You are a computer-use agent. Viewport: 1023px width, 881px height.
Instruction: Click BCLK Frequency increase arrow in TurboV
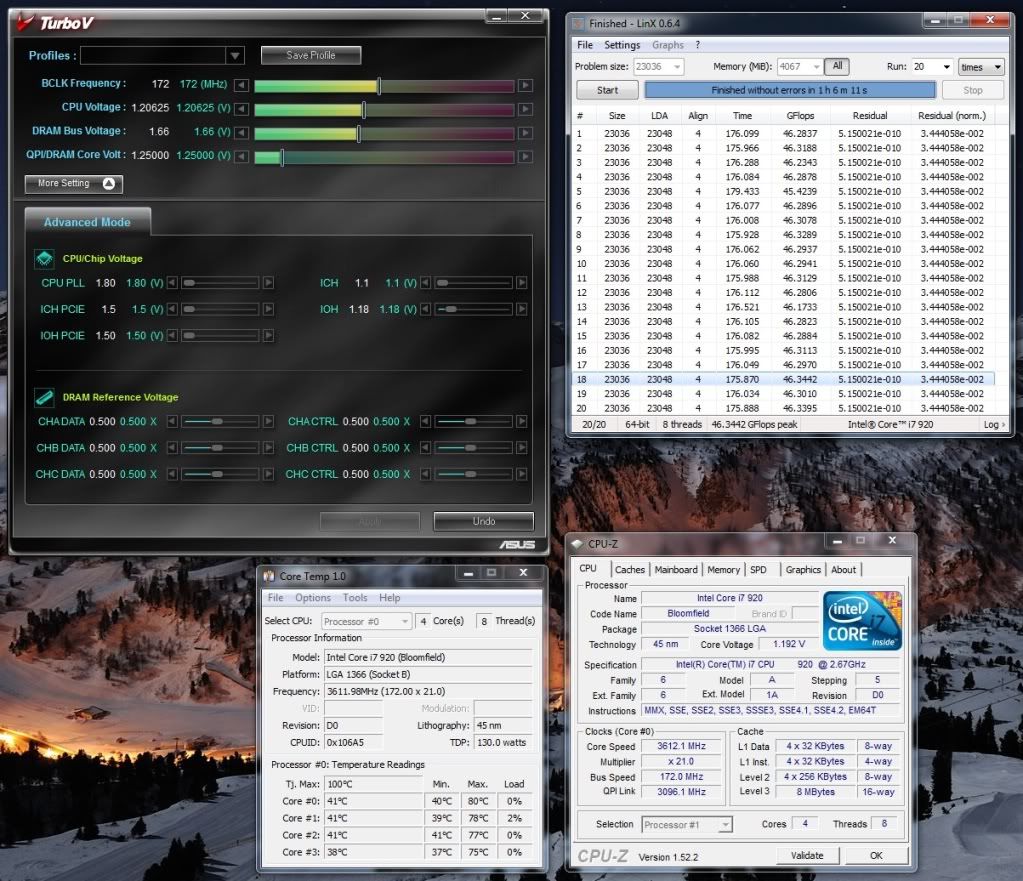[x=525, y=85]
